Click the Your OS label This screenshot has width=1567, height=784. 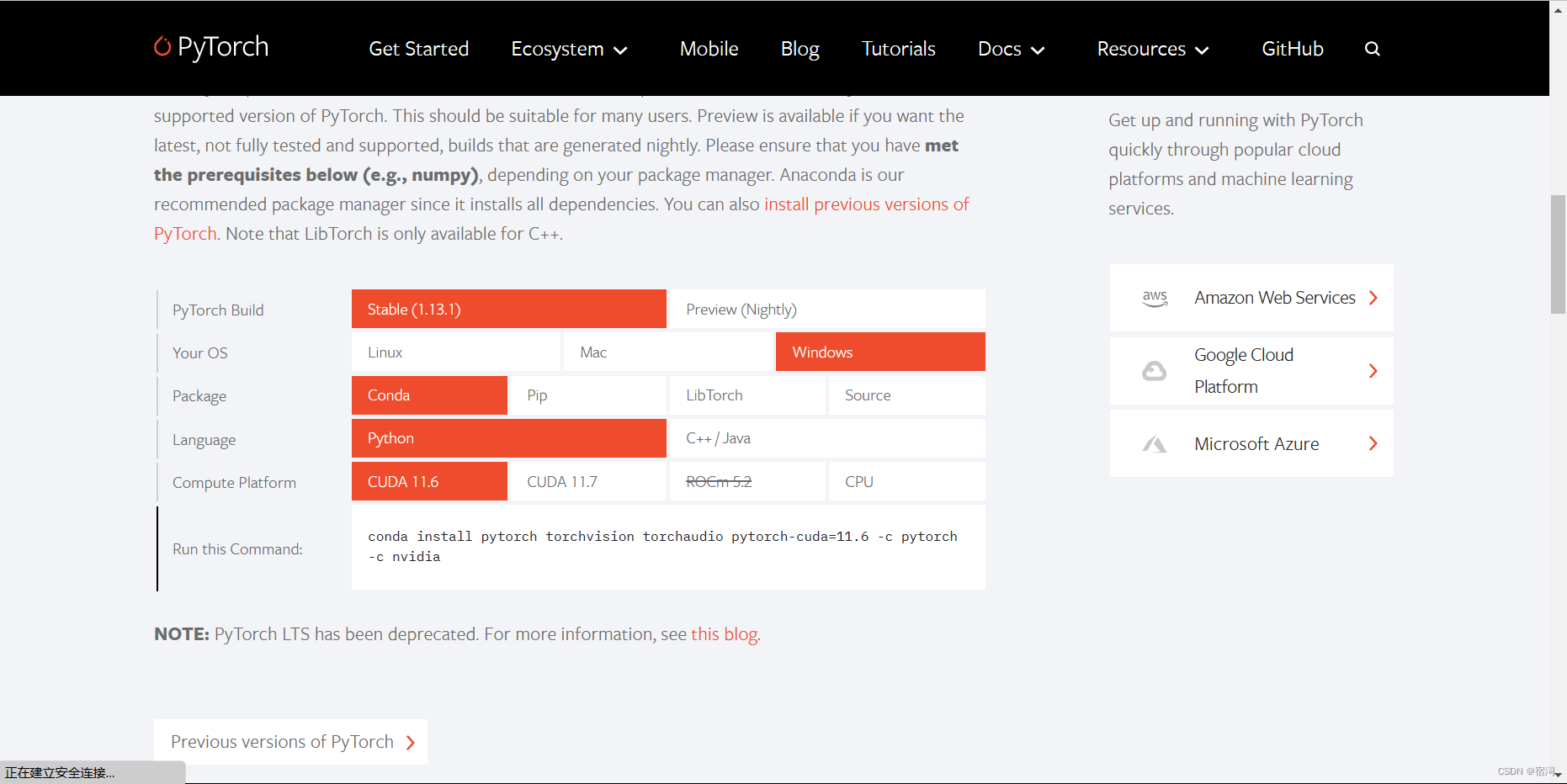click(200, 353)
